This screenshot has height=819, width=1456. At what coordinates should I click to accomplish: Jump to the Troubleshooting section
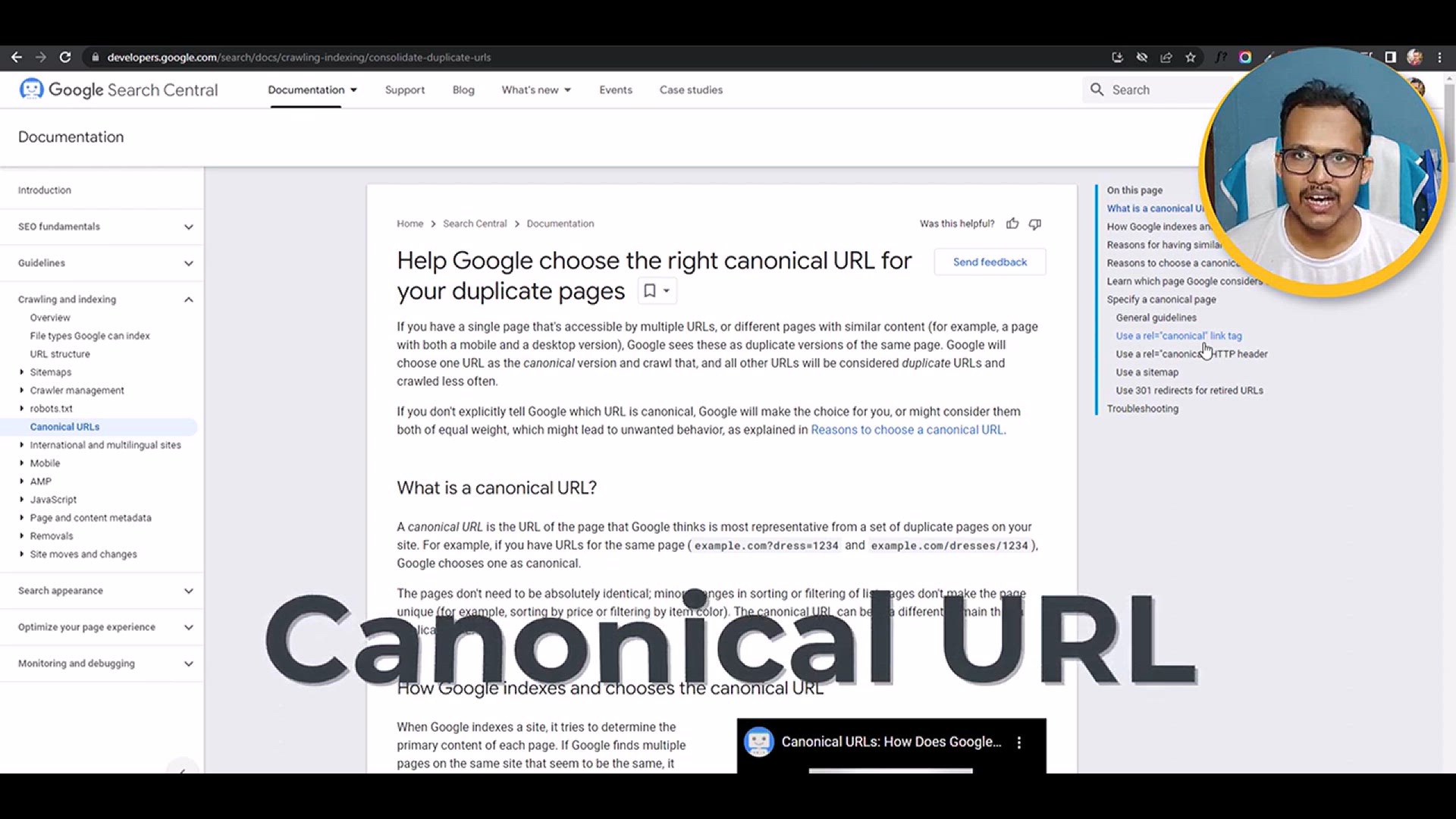(1142, 409)
